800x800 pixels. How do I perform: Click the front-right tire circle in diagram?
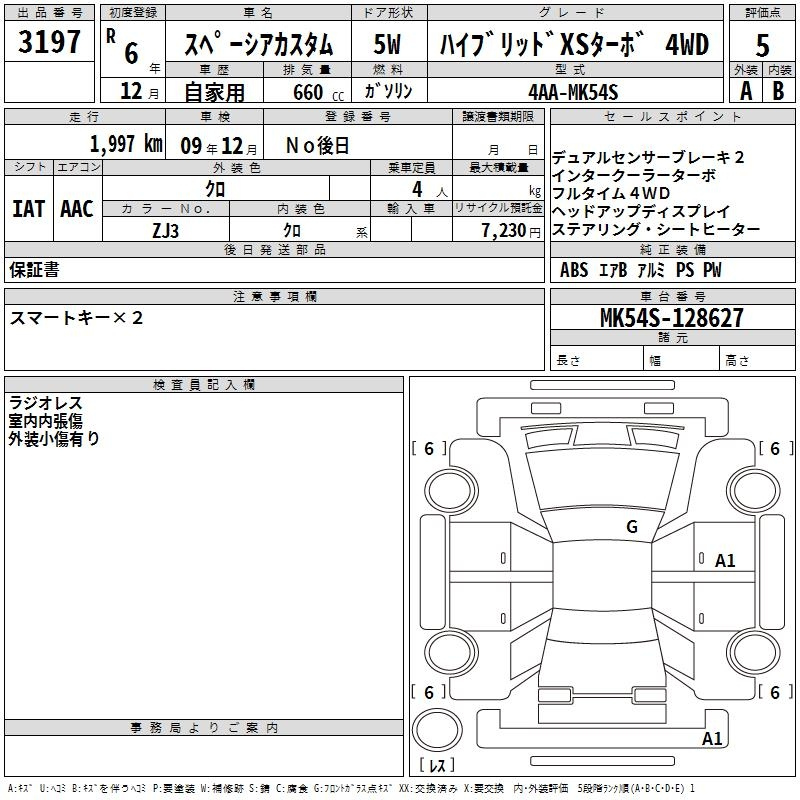click(754, 490)
